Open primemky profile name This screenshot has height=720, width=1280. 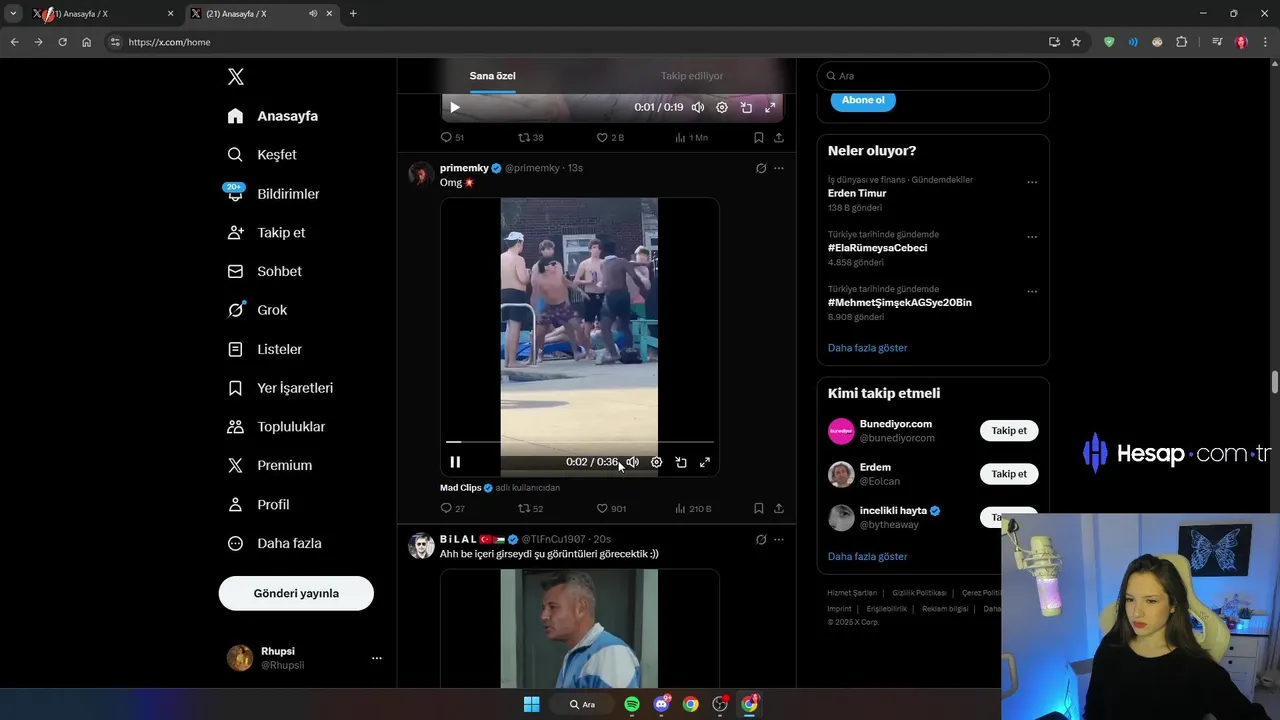pos(464,168)
